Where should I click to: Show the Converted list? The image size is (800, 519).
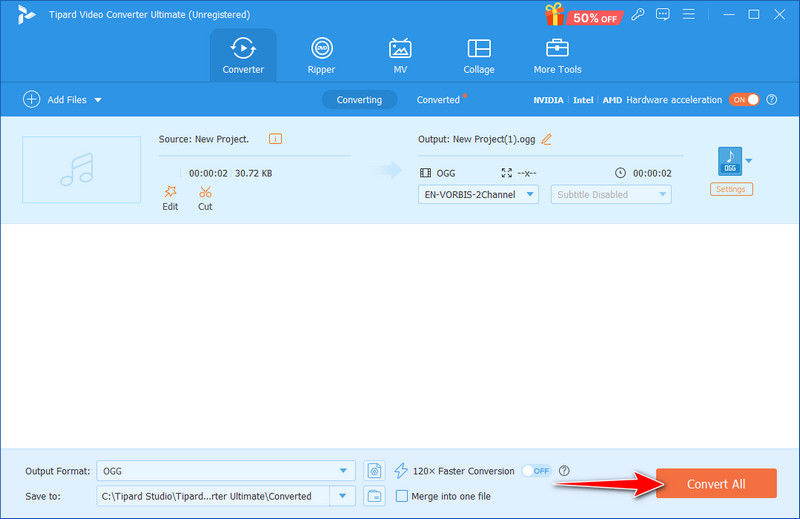coord(438,100)
